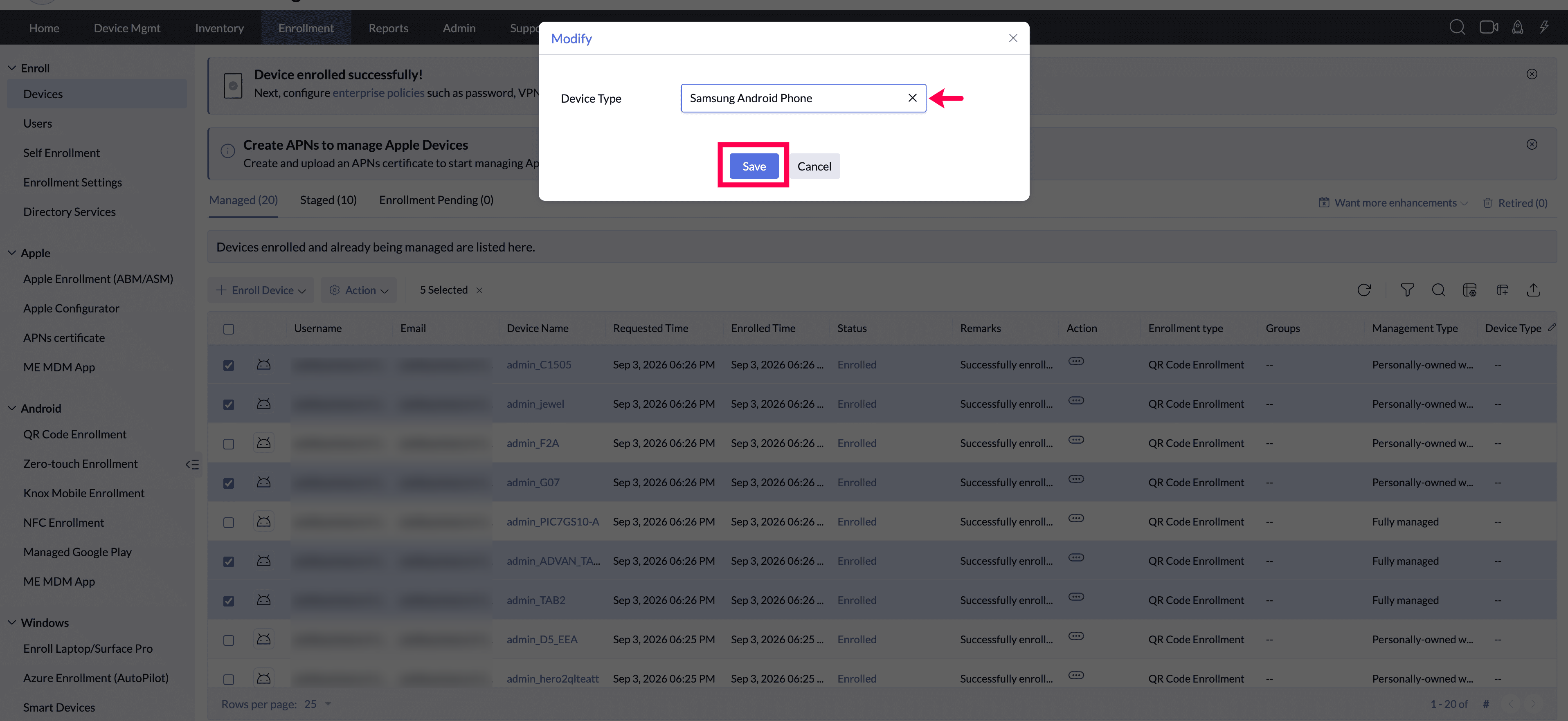This screenshot has width=1568, height=721.
Task: Click the table search magnifier icon
Action: click(x=1438, y=290)
